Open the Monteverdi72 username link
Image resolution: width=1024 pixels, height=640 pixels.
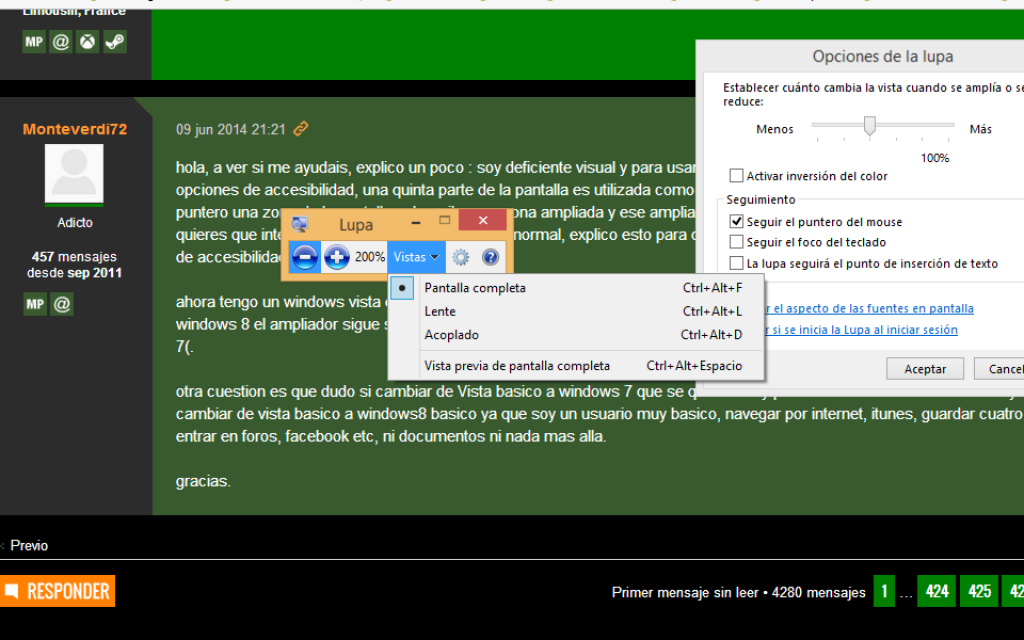pyautogui.click(x=75, y=129)
